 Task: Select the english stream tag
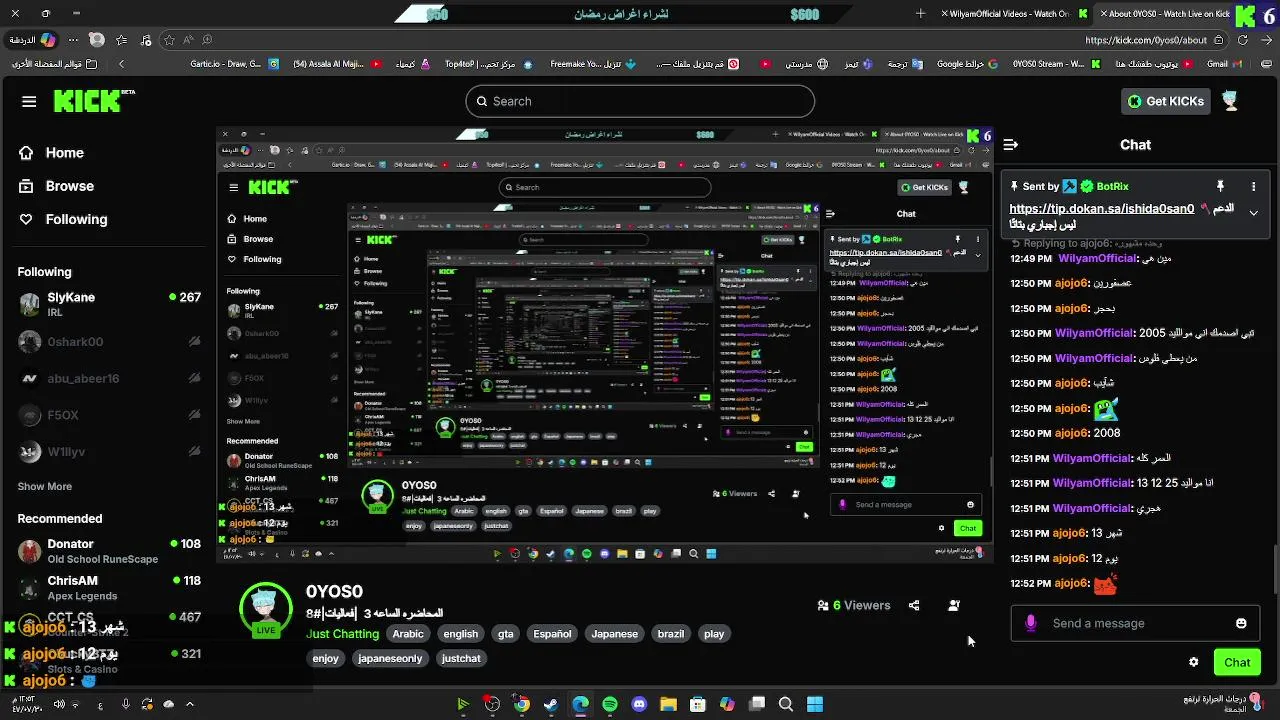coord(461,634)
